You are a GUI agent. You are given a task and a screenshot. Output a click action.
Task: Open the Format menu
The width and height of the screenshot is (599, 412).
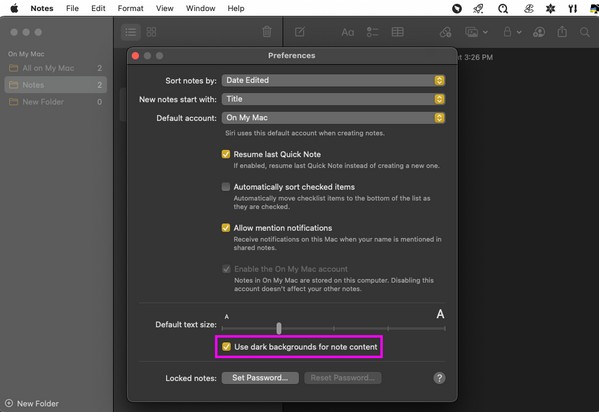pos(130,8)
